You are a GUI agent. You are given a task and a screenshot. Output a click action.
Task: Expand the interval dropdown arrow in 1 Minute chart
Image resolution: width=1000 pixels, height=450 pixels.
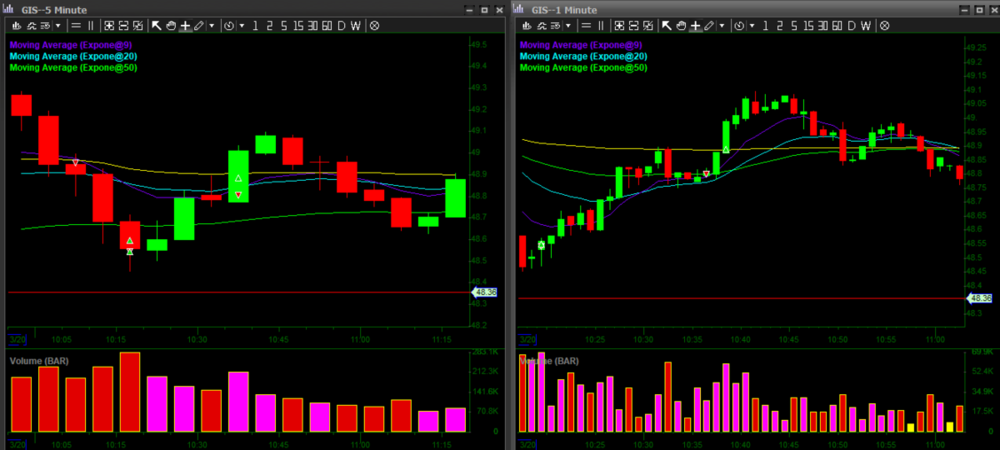[753, 25]
